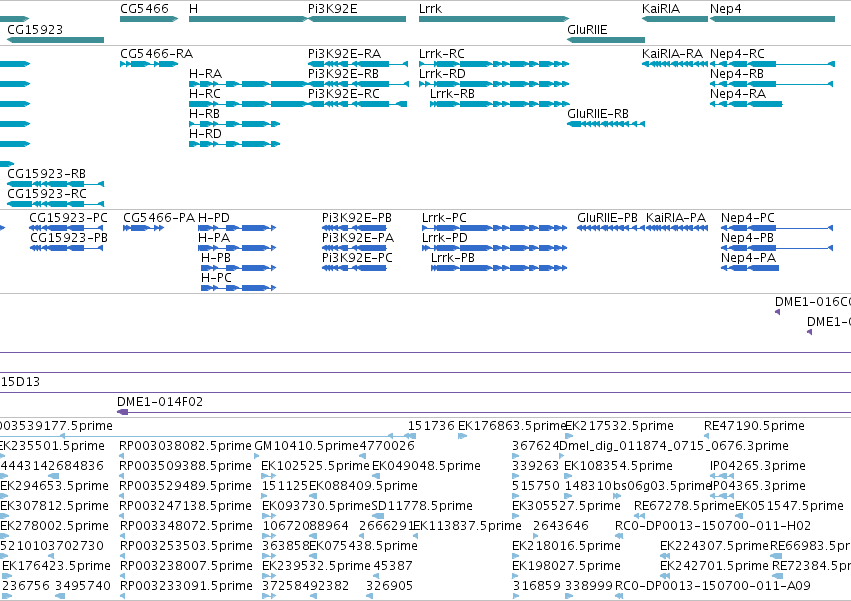851x601 pixels.
Task: Select the KaiRIA gene feature
Action: pos(675,19)
